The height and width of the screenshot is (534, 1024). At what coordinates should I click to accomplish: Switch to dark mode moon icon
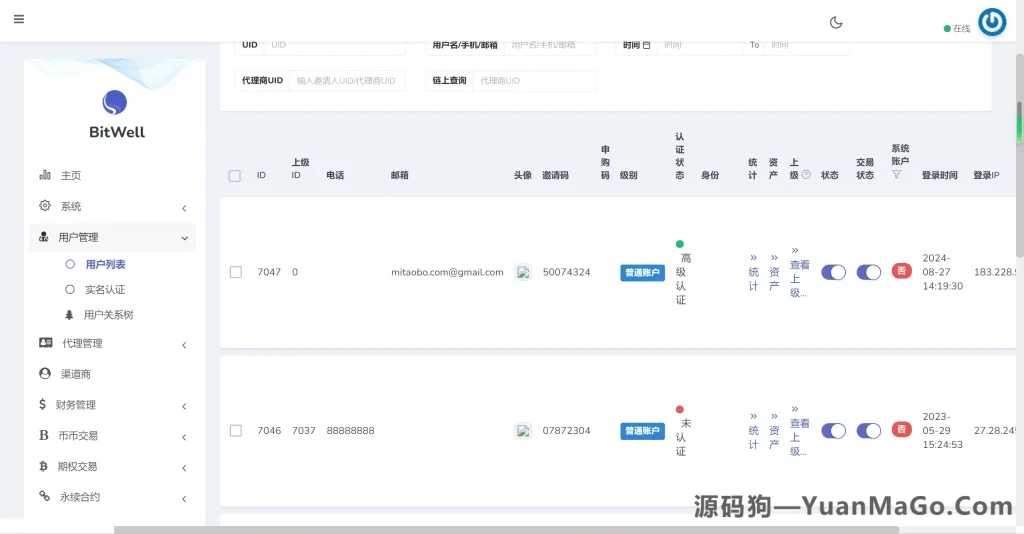tap(836, 23)
